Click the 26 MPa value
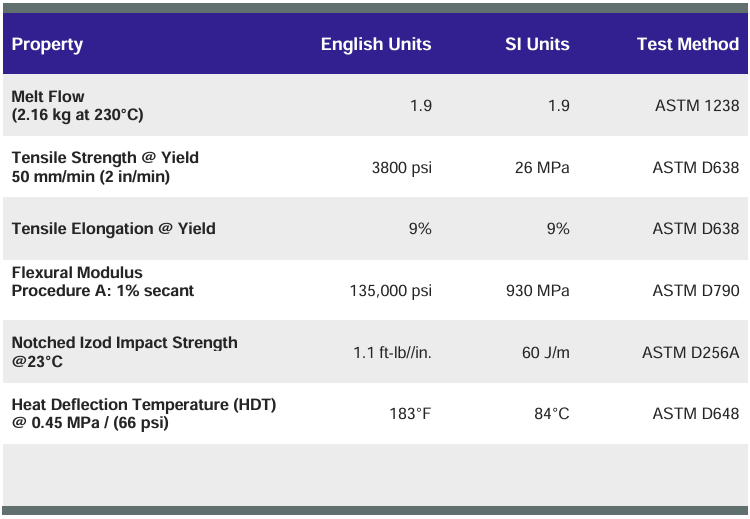Image resolution: width=750 pixels, height=519 pixels. [542, 167]
